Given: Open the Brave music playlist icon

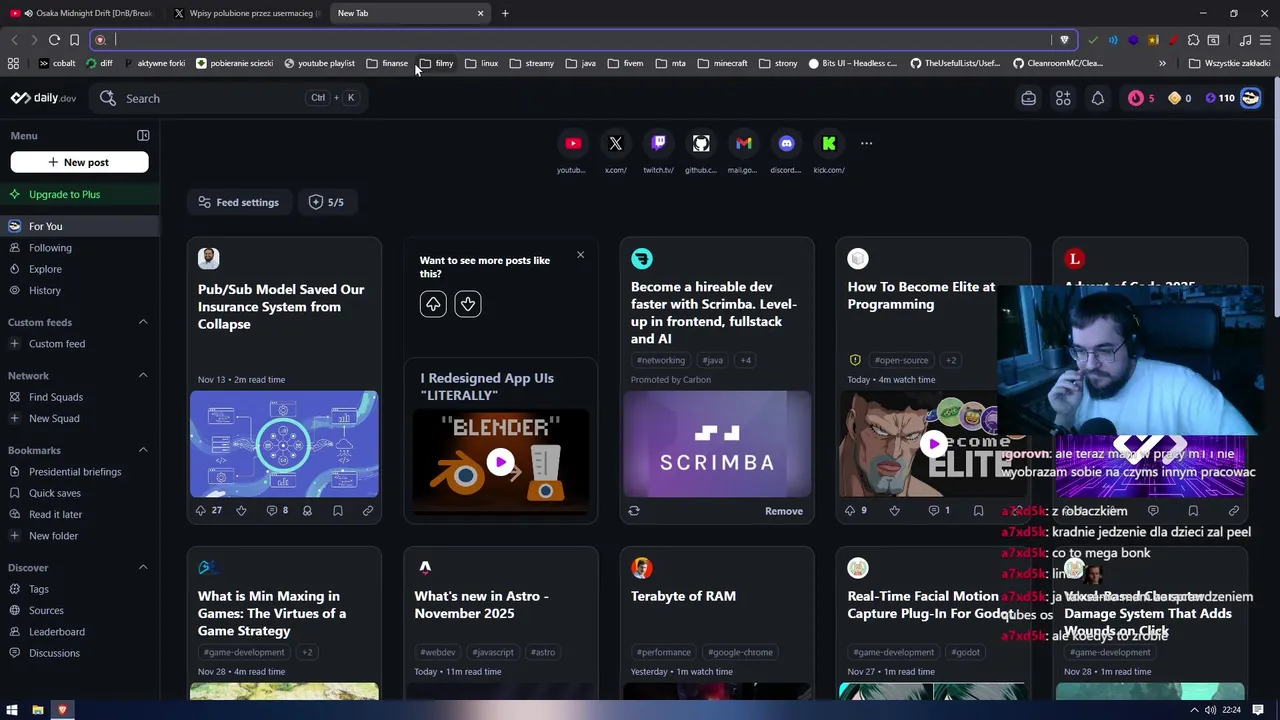Looking at the screenshot, I should 1245,40.
